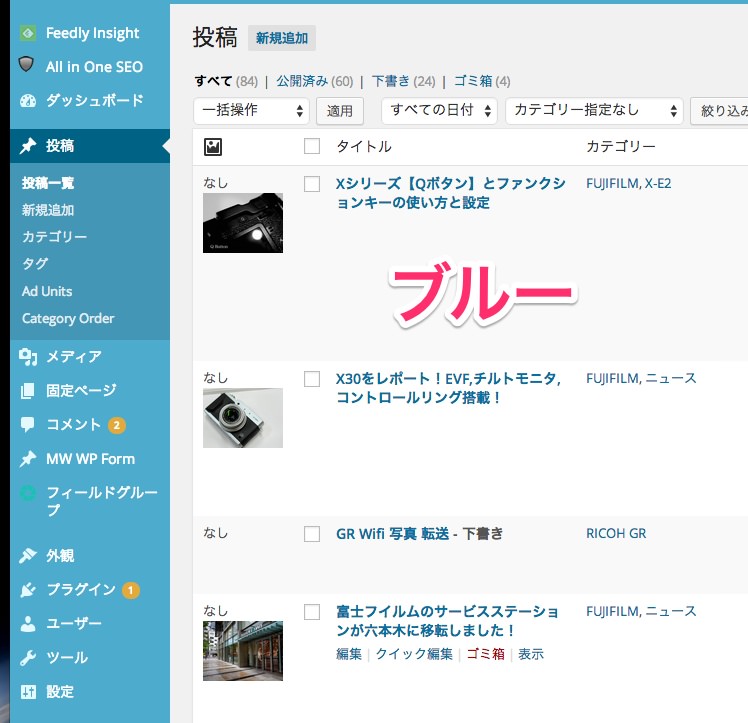This screenshot has width=748, height=723.
Task: Click the paintbrush icon beside 外観
Action: [28, 556]
